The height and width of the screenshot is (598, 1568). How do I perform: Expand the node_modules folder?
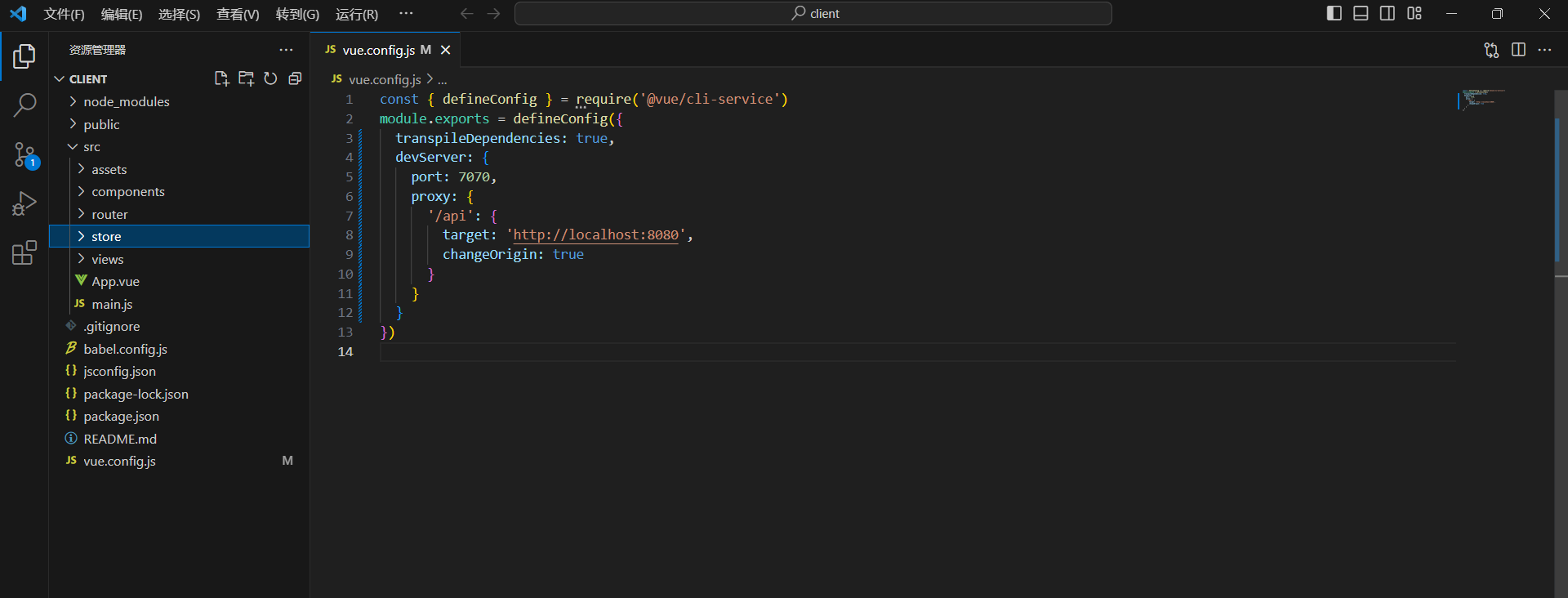(x=126, y=101)
